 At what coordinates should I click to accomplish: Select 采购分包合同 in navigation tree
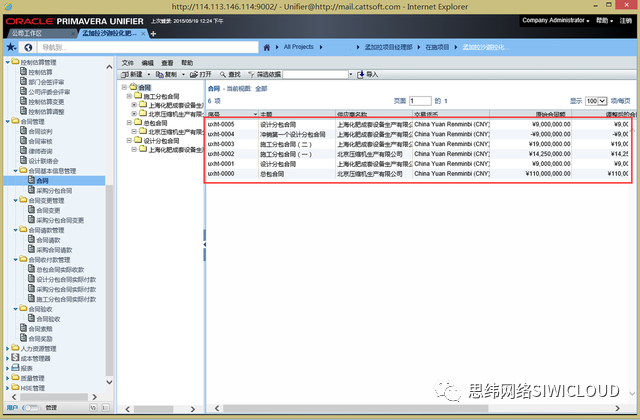pyautogui.click(x=54, y=191)
